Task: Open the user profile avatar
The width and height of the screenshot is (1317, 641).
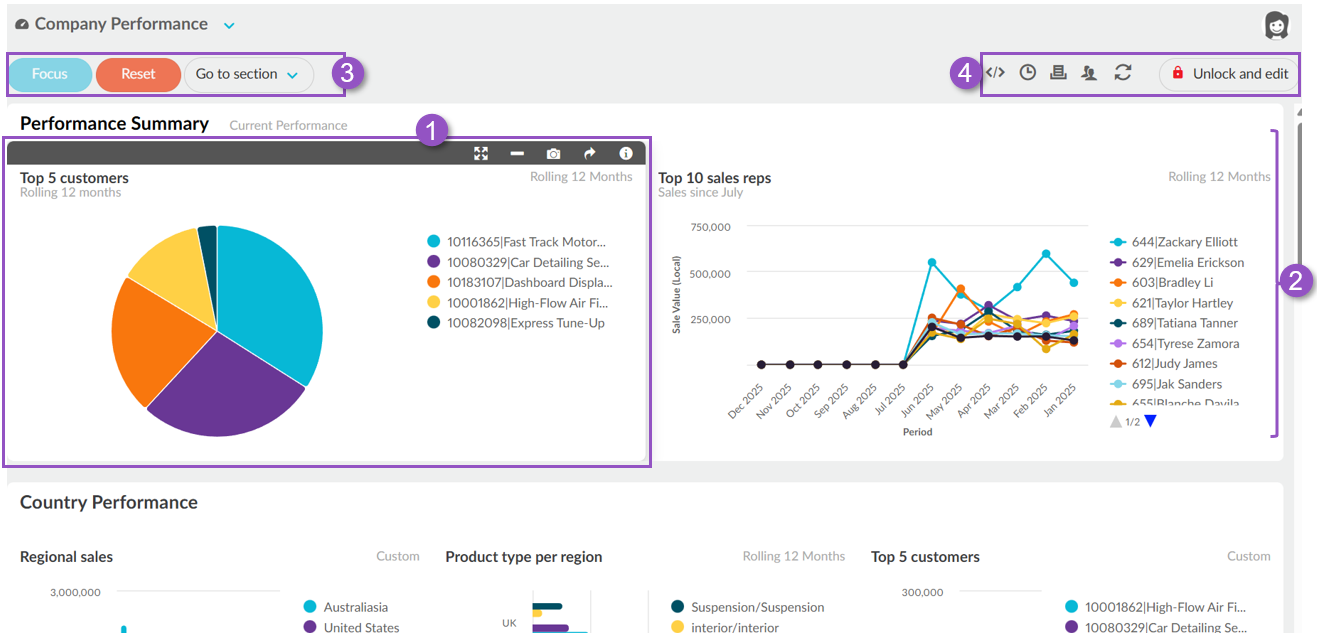Action: [1277, 25]
